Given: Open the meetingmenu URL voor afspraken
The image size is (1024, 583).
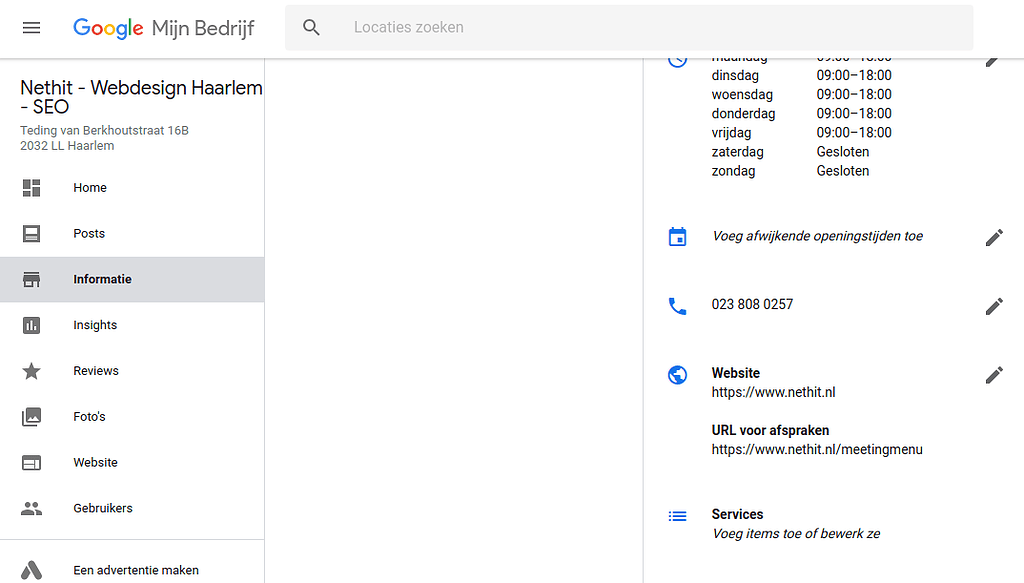Looking at the screenshot, I should [817, 449].
